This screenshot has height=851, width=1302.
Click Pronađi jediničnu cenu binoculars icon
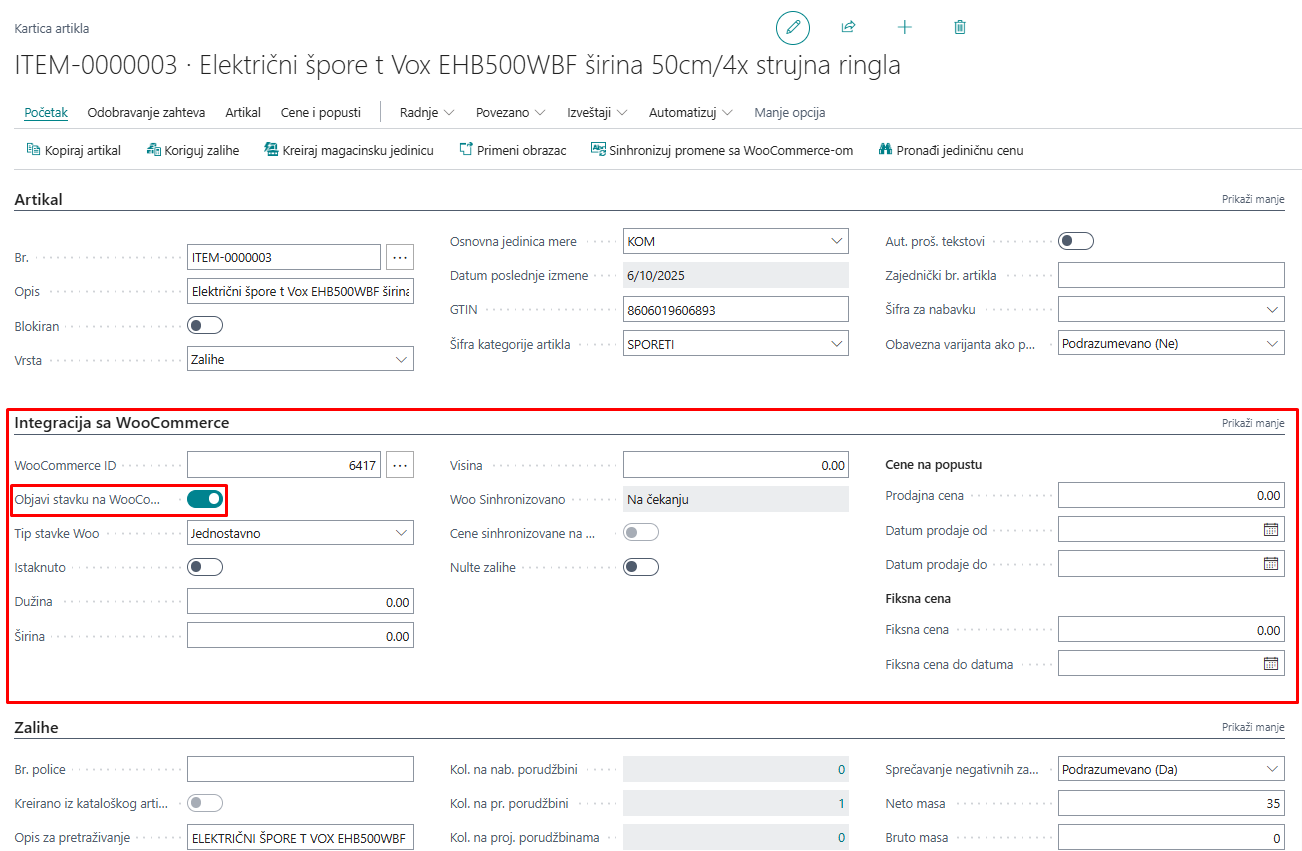coord(885,150)
